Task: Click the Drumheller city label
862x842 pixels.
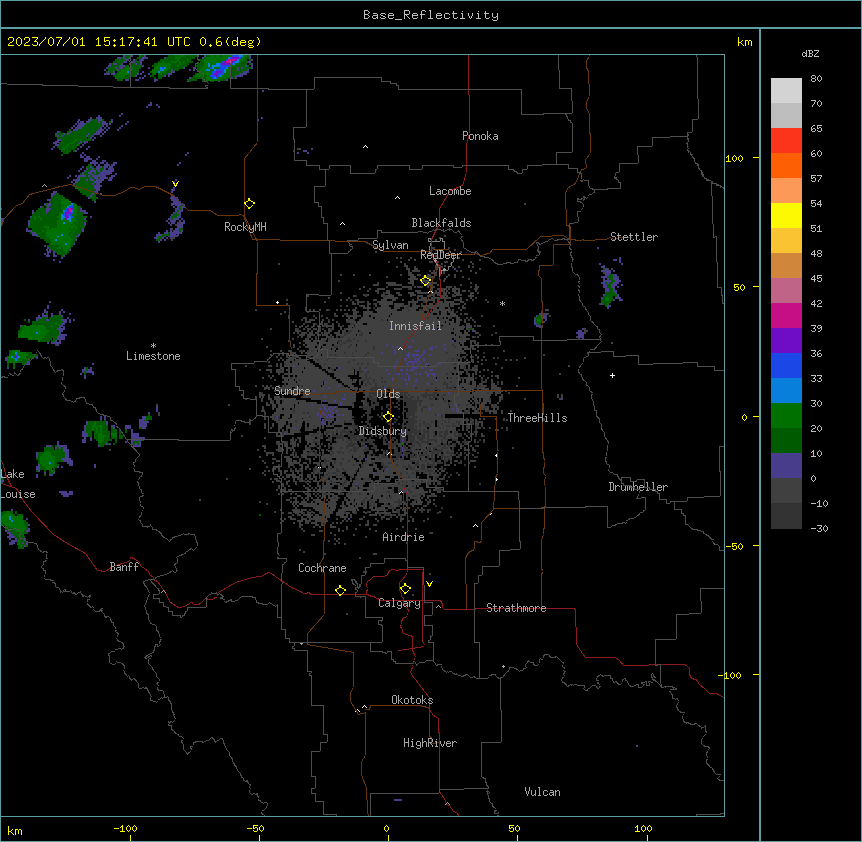Action: click(x=638, y=487)
